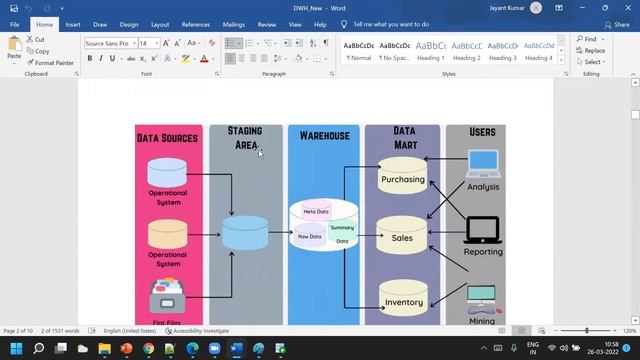The height and width of the screenshot is (360, 640).
Task: Toggle Bold formatting
Action: pos(90,59)
